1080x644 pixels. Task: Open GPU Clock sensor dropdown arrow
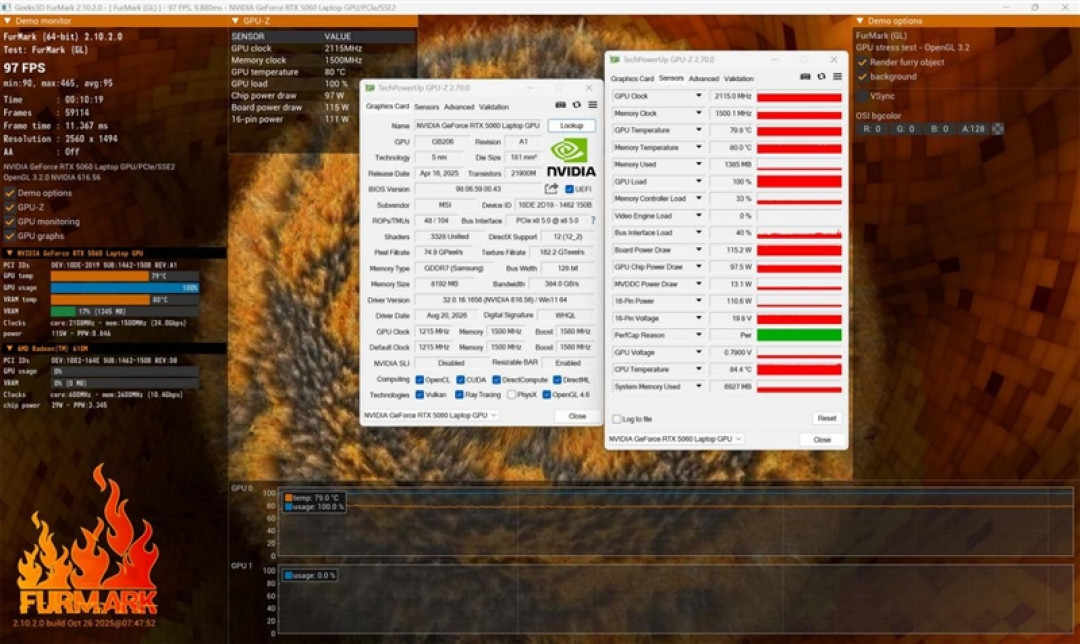698,96
